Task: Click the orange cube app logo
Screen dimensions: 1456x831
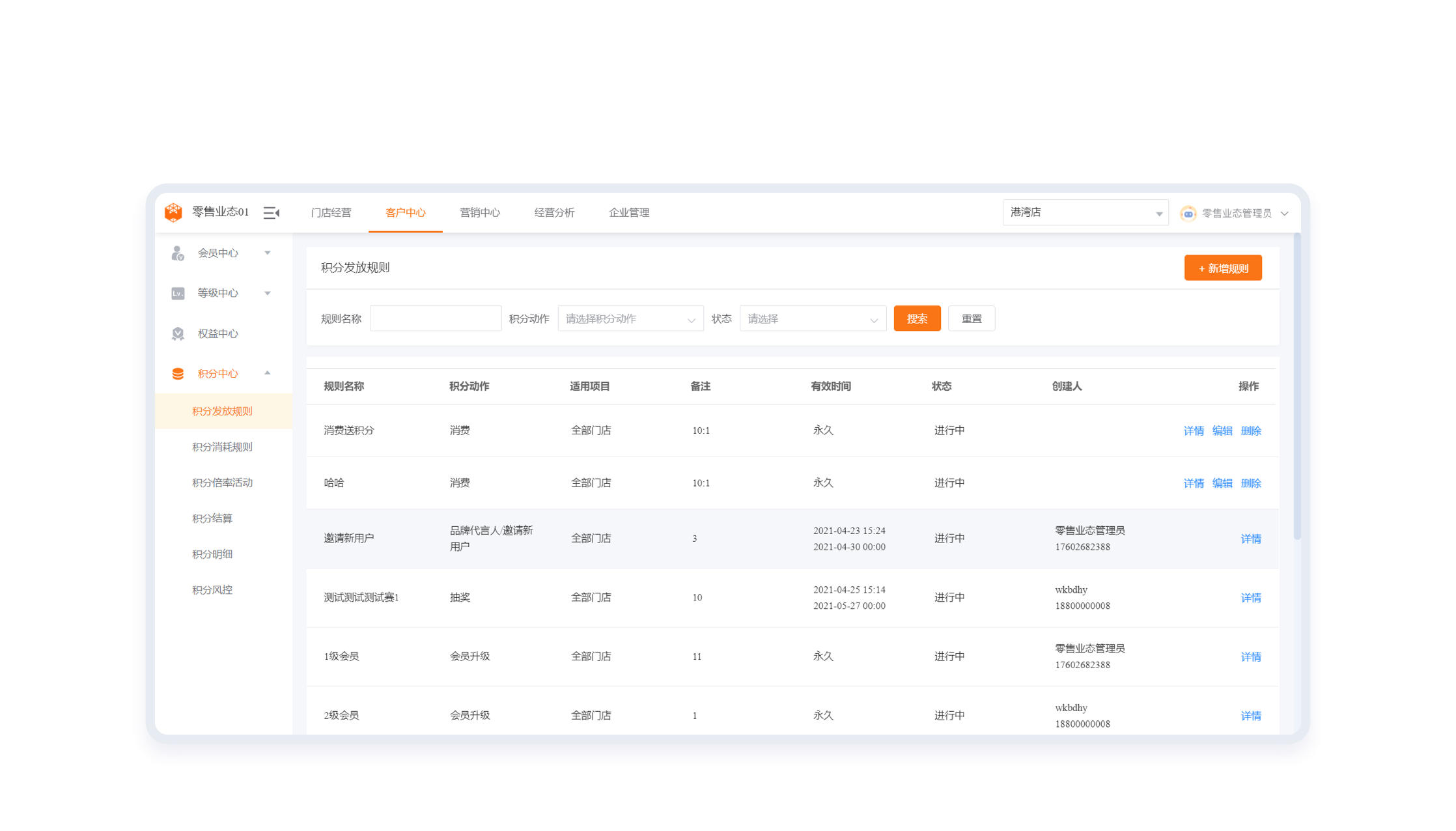Action: 173,212
